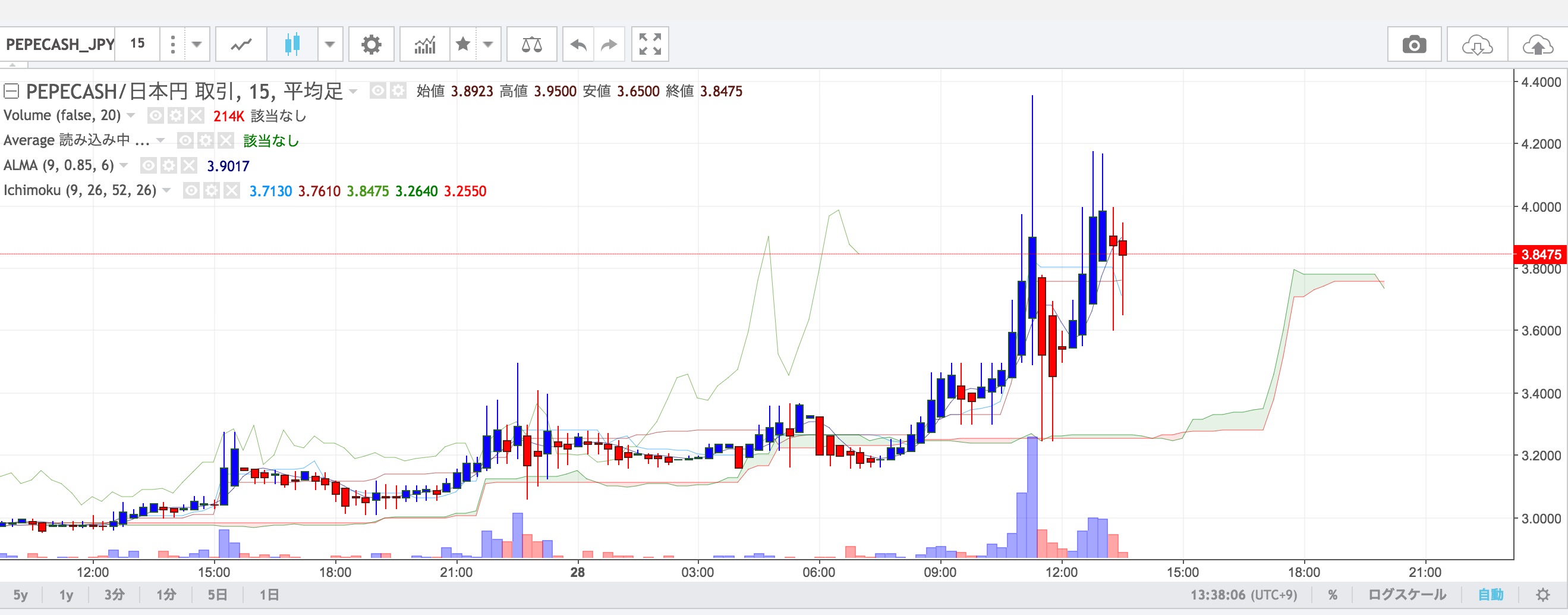Remove the Average indicator

226,140
